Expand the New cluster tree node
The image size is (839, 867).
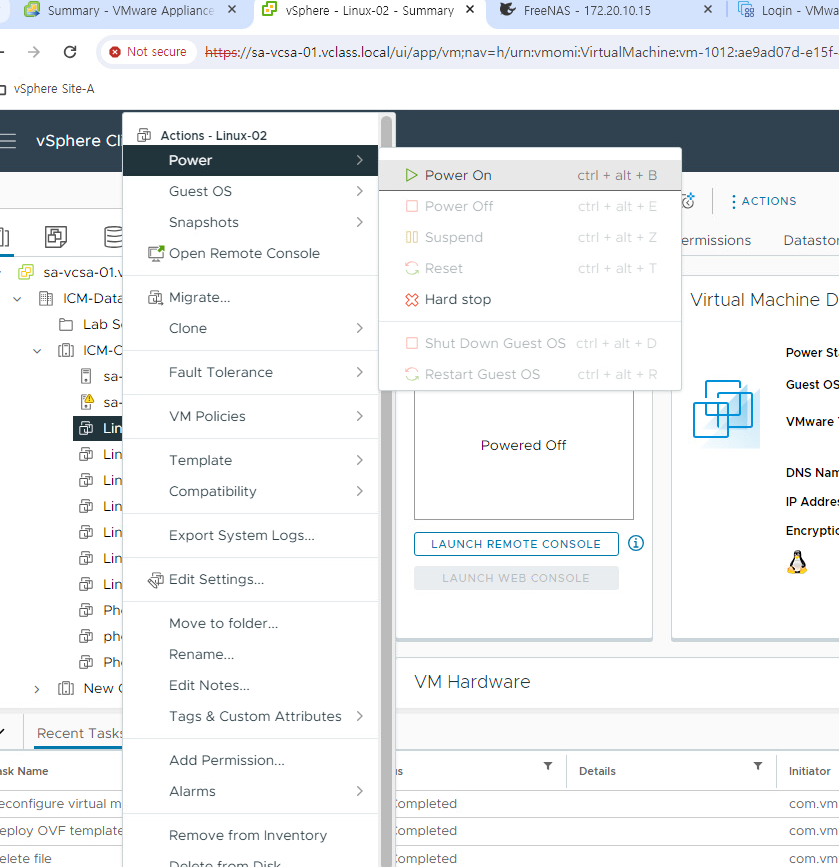[37, 689]
